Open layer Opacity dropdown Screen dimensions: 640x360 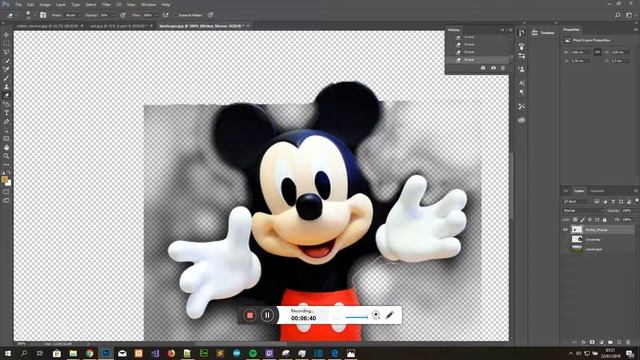coord(636,211)
